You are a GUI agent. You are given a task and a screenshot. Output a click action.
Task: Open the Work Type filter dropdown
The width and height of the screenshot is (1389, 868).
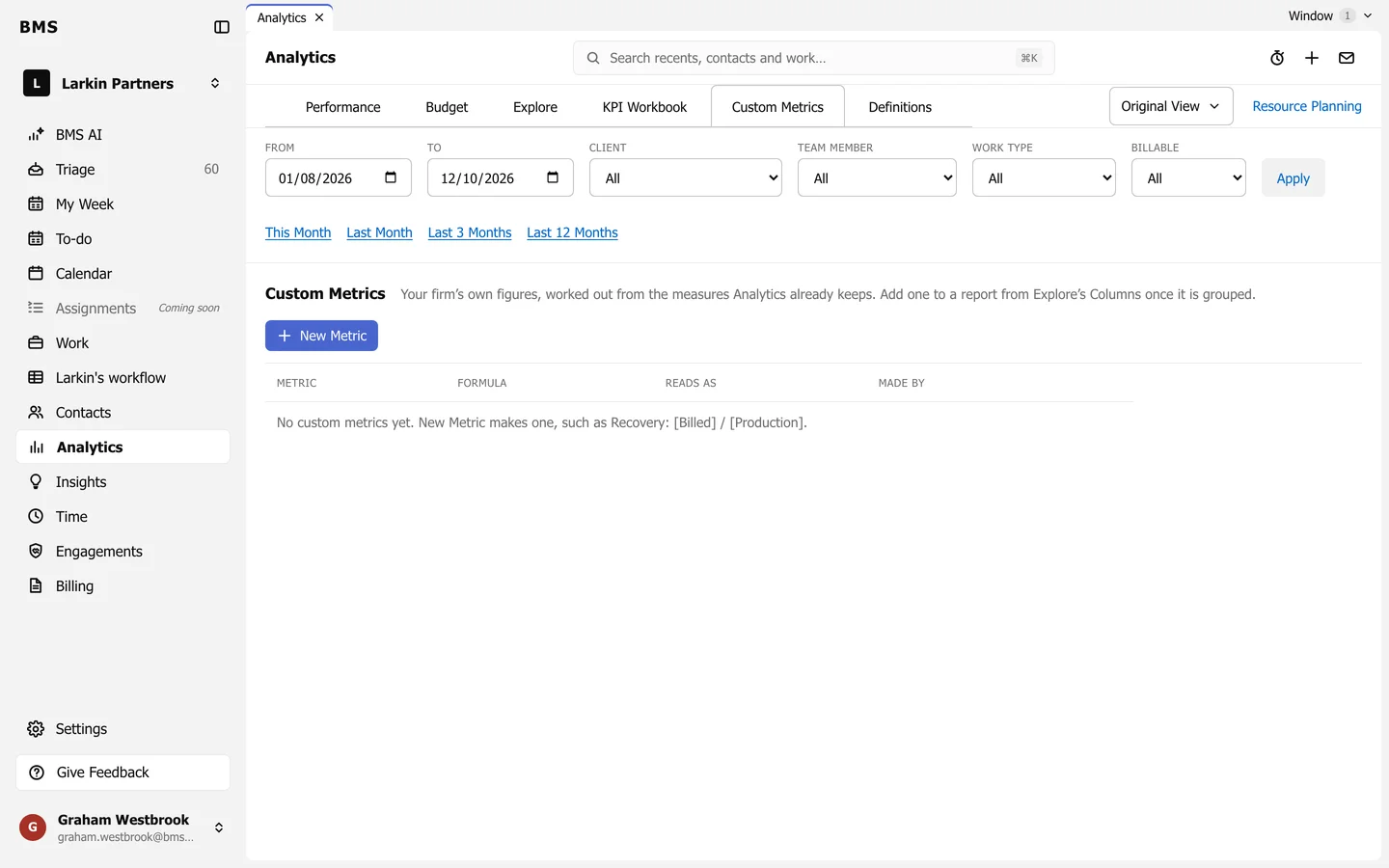(1044, 178)
